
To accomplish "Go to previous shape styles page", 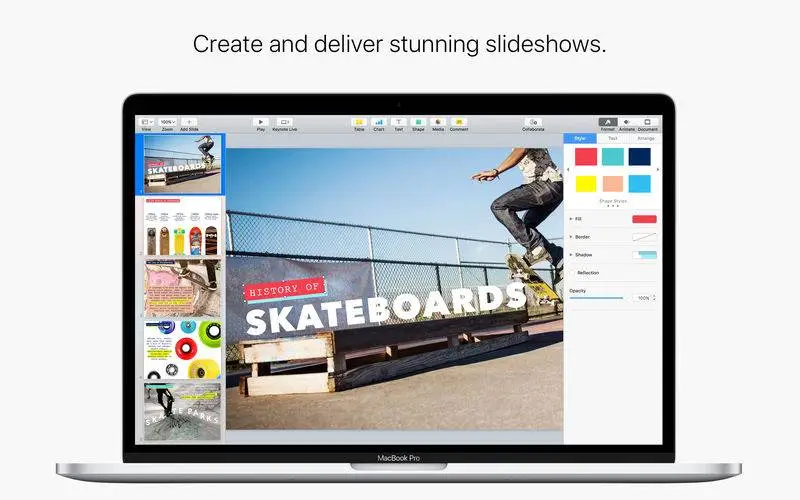I will 568,169.
